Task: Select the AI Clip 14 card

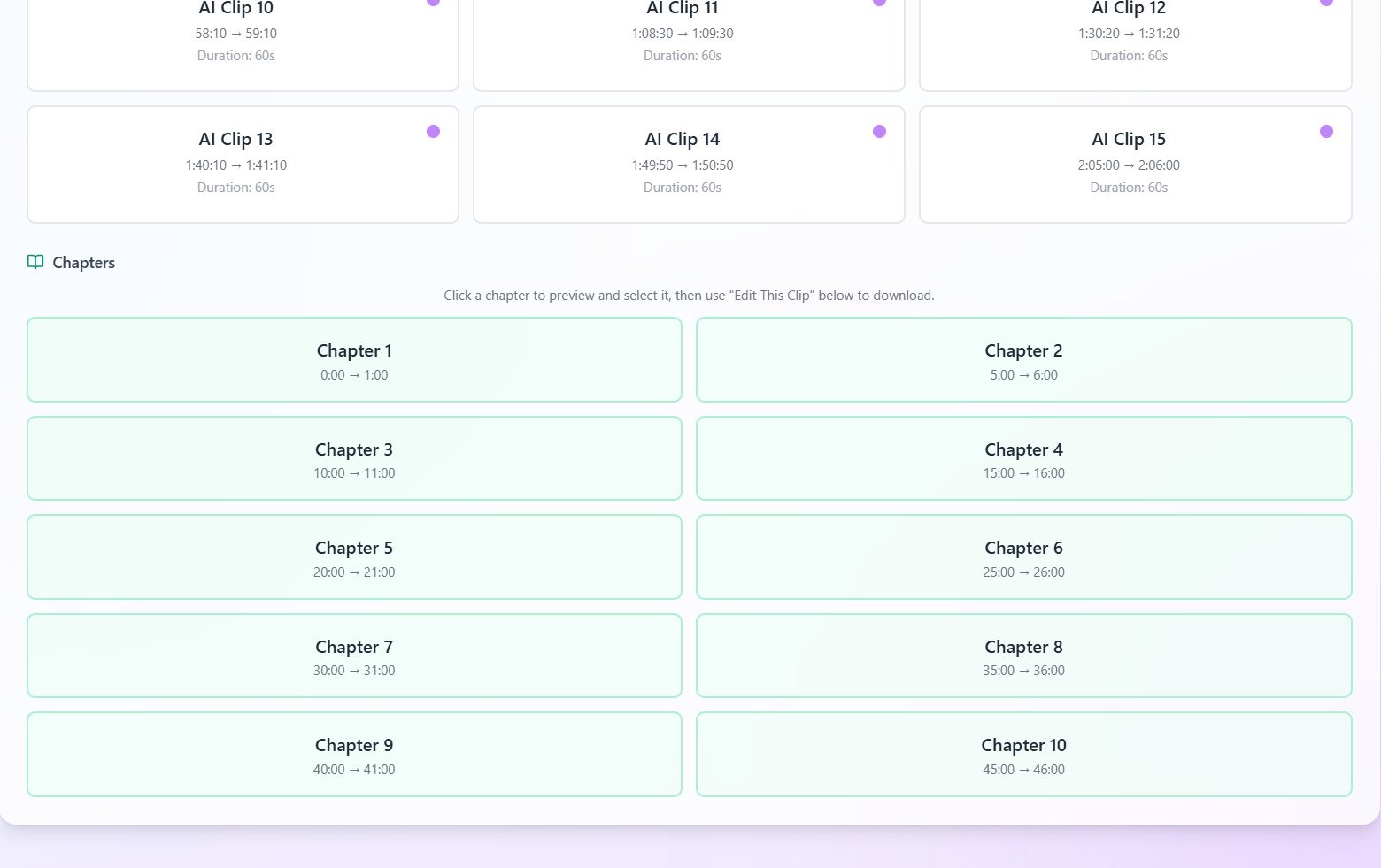Action: tap(689, 165)
